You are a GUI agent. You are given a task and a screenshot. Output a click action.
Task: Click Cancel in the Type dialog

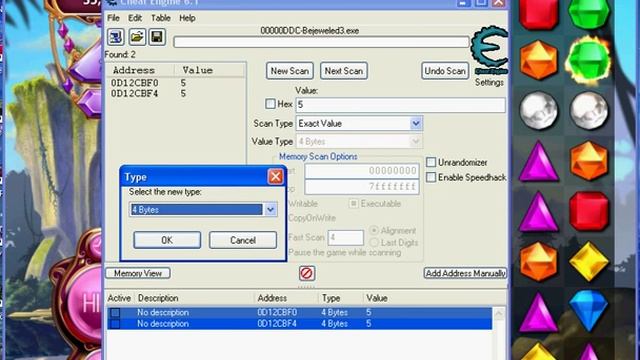coord(243,240)
